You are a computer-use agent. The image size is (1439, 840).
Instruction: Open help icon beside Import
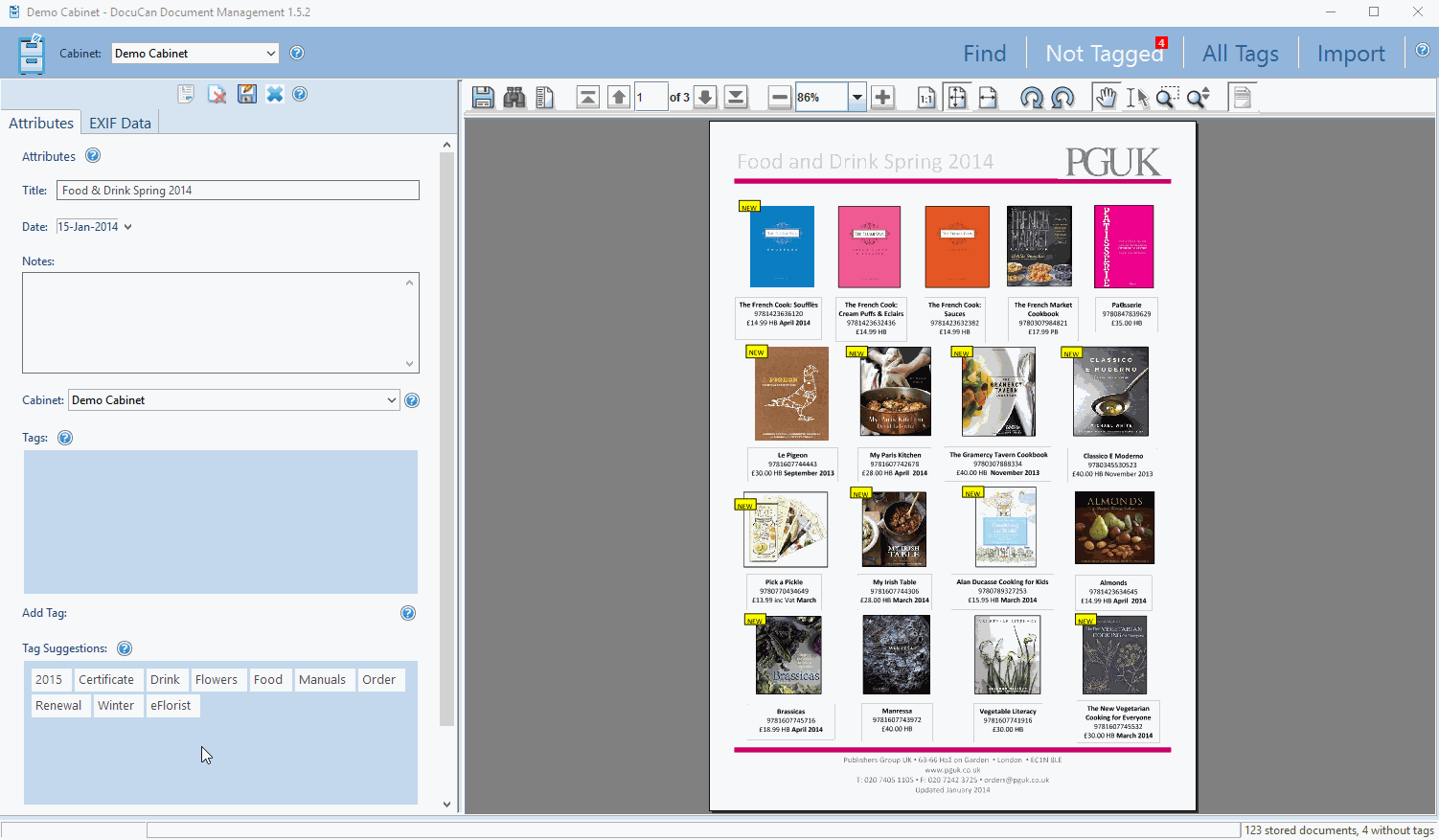click(1423, 50)
